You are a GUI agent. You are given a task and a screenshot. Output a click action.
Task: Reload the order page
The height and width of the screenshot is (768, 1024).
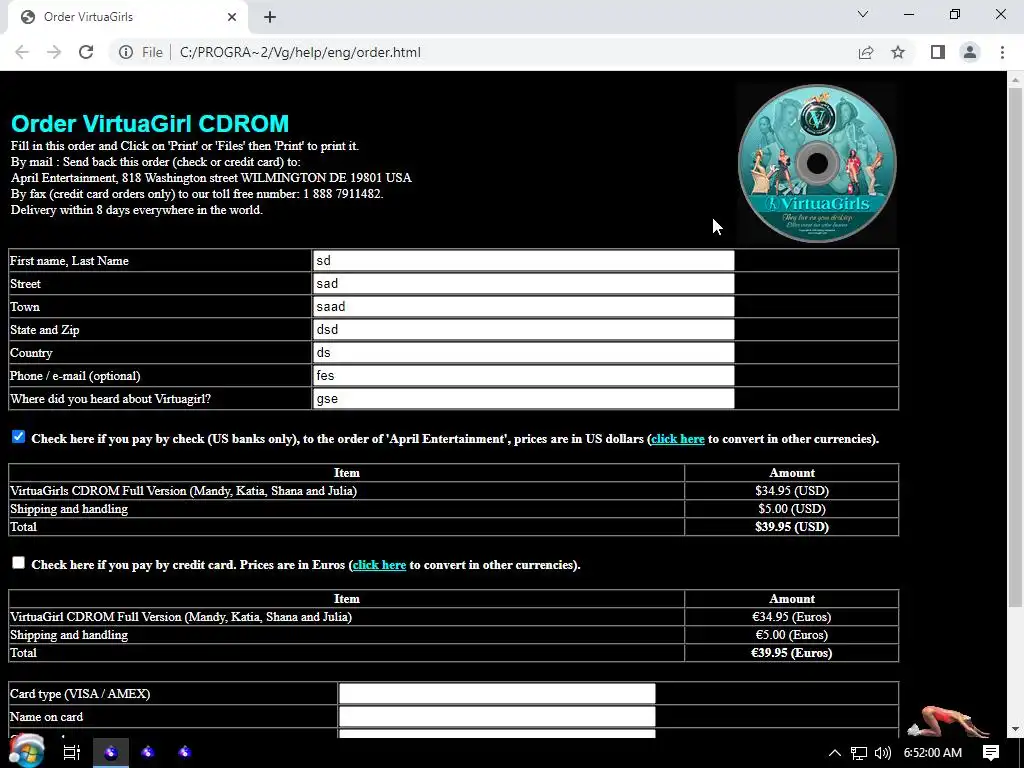pos(86,52)
